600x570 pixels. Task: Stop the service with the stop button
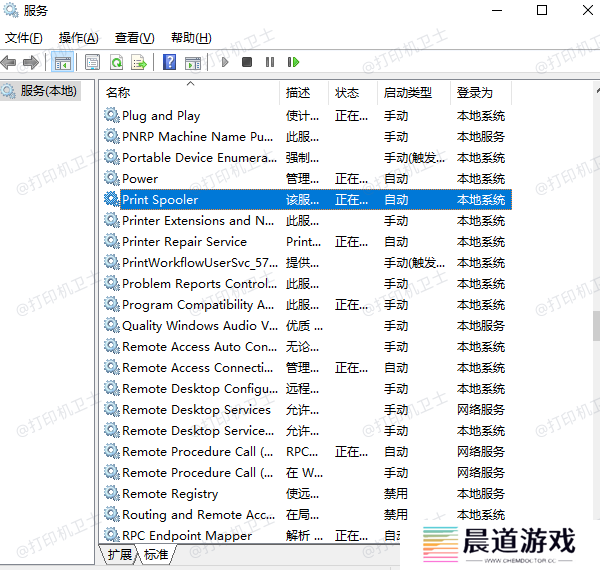pyautogui.click(x=247, y=62)
